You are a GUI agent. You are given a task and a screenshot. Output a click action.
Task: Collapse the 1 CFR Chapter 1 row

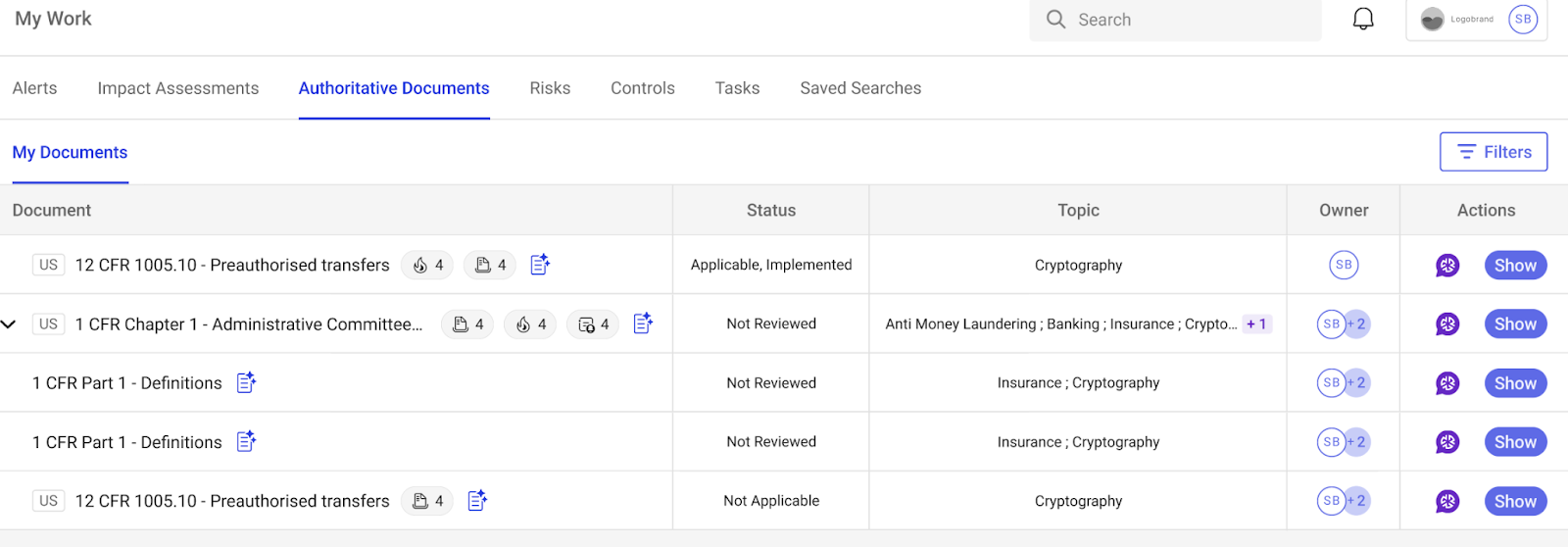[x=9, y=323]
